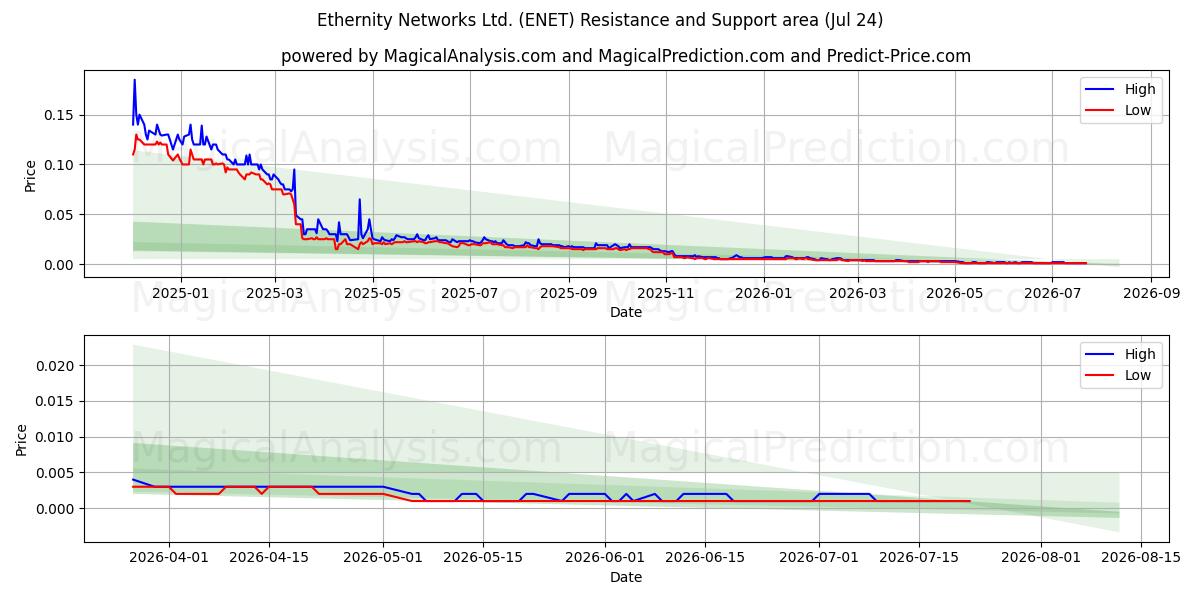1200x600 pixels.
Task: Pick the 2026-01 tick label on top chart
Action: [763, 293]
